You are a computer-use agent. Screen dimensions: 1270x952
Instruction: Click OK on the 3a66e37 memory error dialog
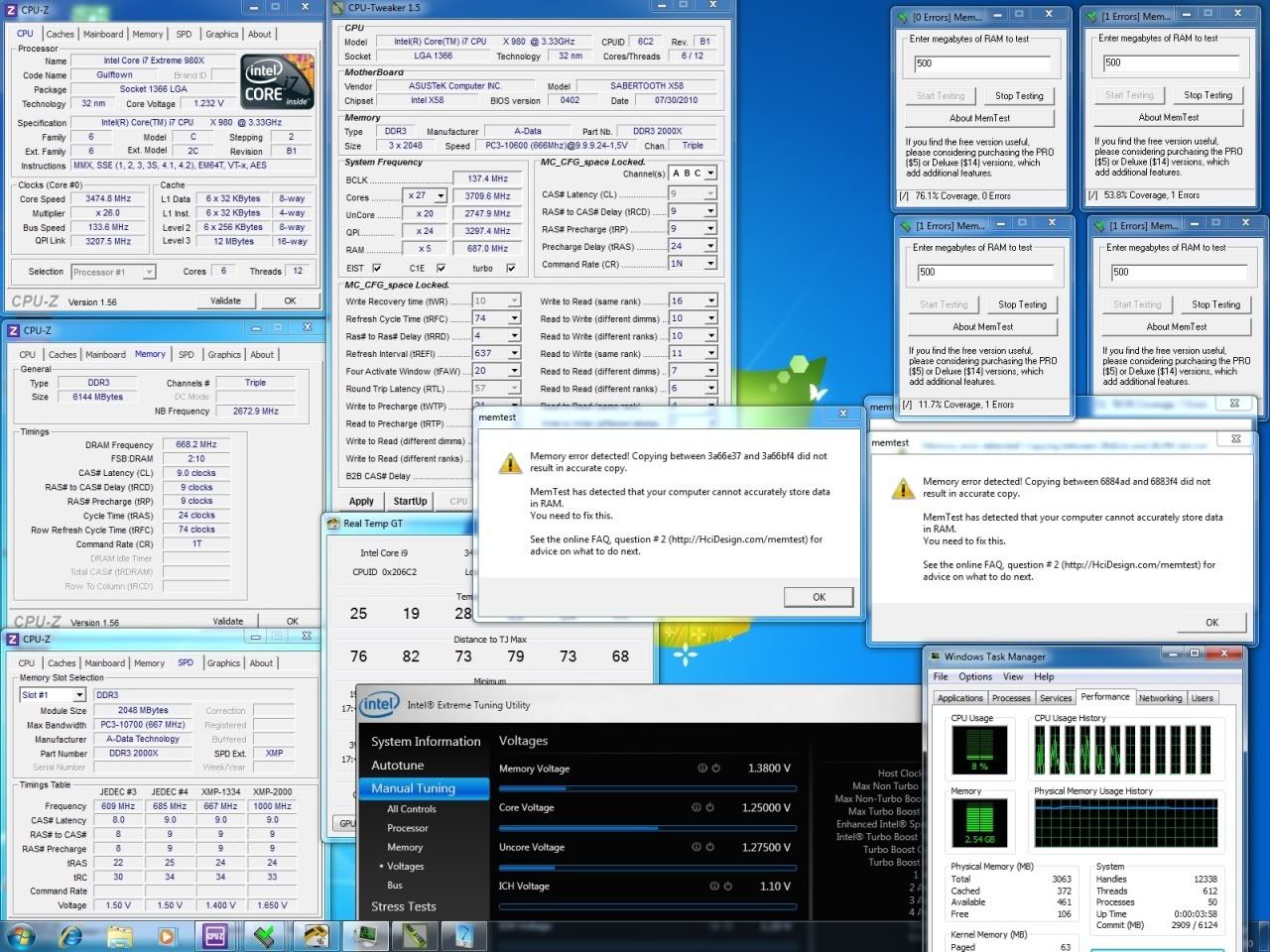(819, 597)
